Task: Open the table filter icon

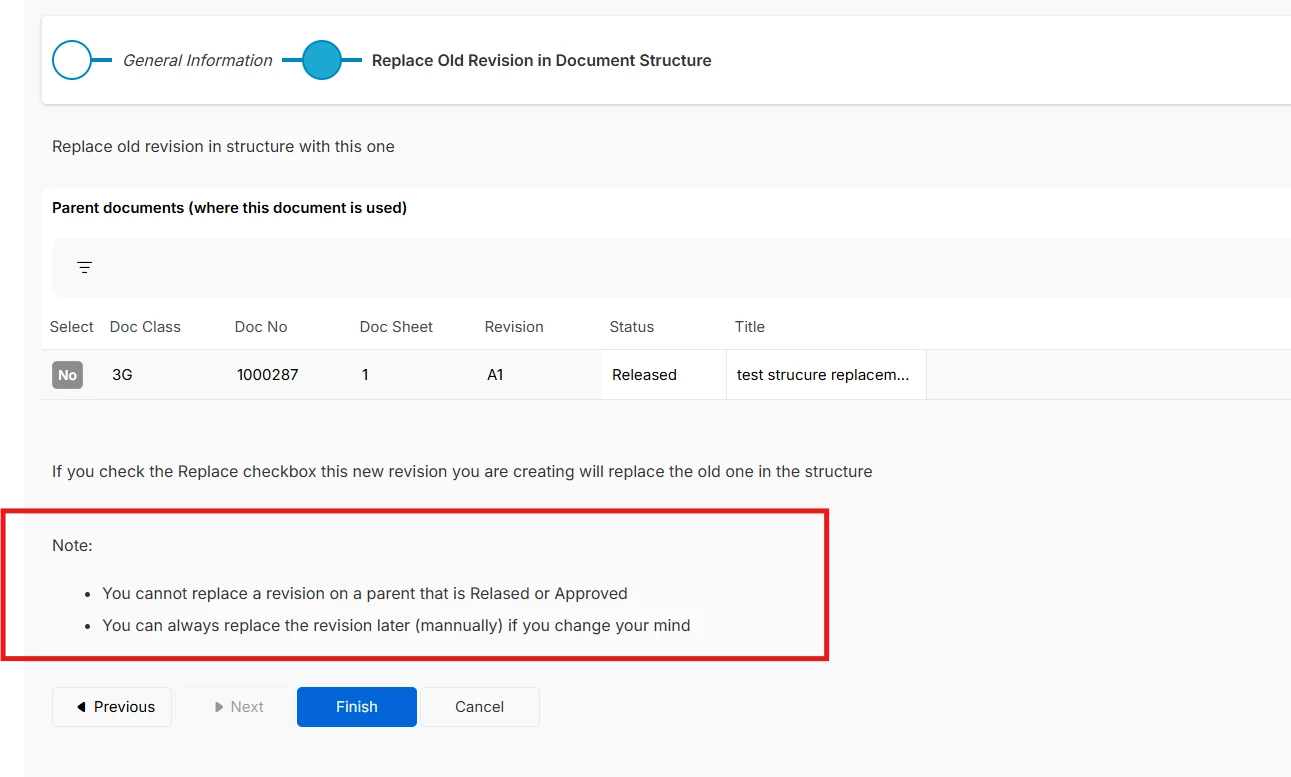Action: point(85,268)
